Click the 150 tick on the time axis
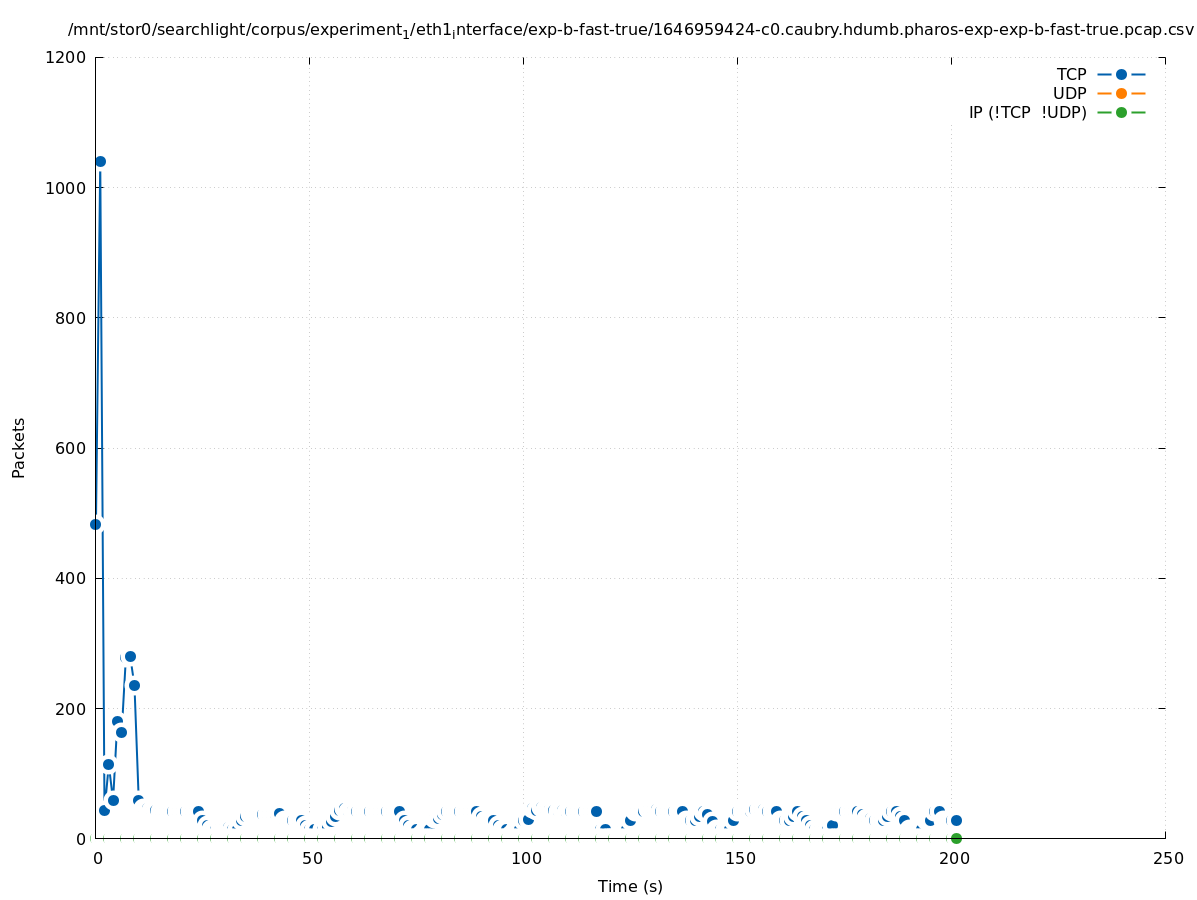This screenshot has height=900, width=1197. pyautogui.click(x=738, y=859)
